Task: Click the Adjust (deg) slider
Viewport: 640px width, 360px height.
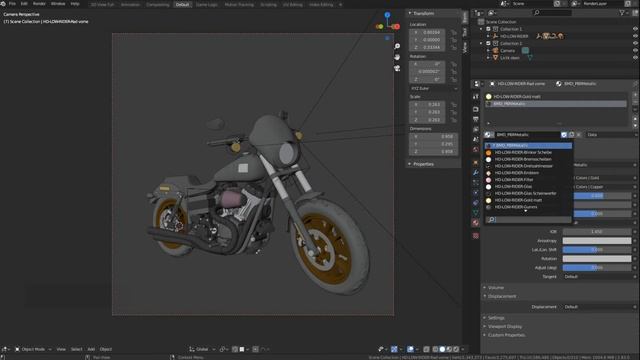Action: 597,268
